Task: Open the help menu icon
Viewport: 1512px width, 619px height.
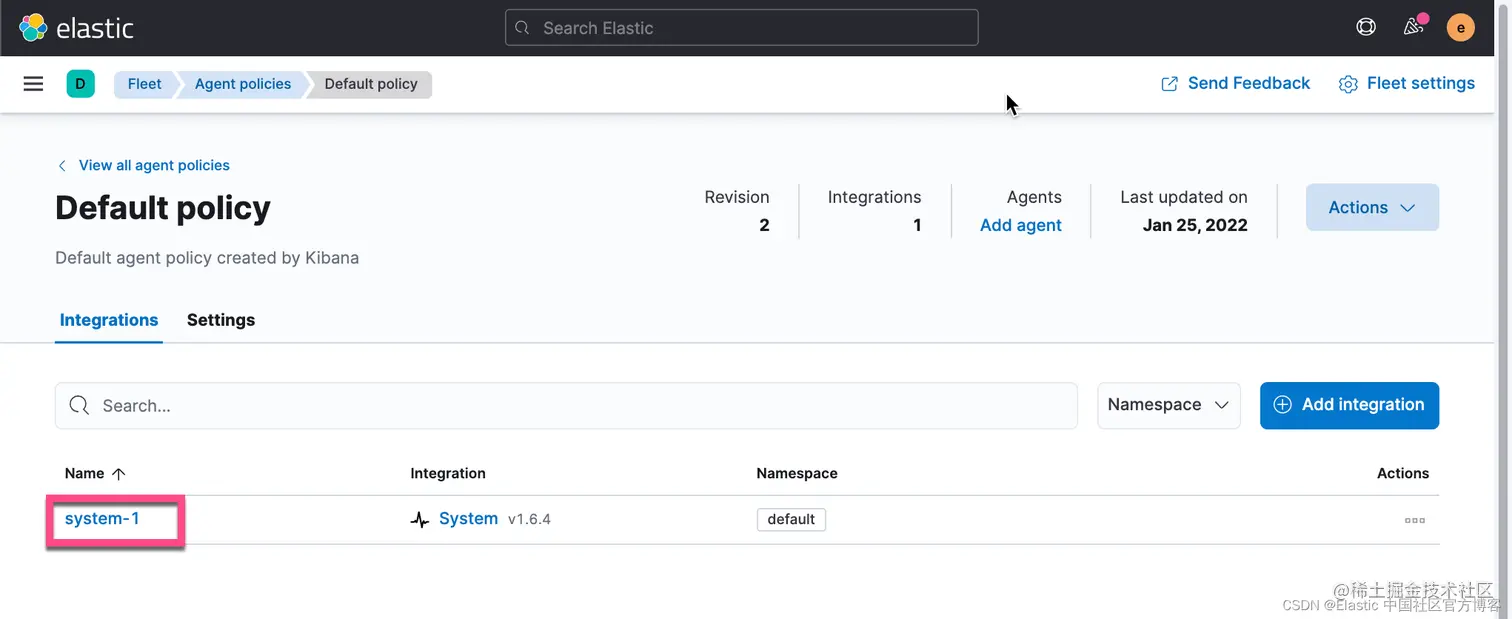Action: [x=1365, y=28]
